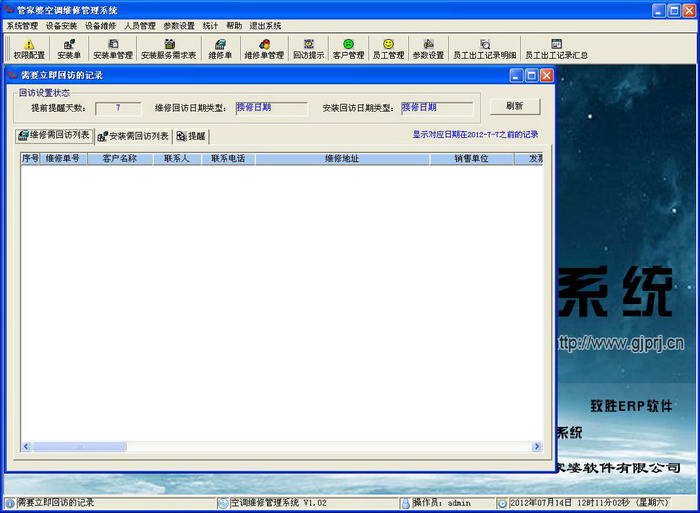Screen dimensions: 700x513
Task: Open the 设备安装 menu
Action: pyautogui.click(x=62, y=26)
